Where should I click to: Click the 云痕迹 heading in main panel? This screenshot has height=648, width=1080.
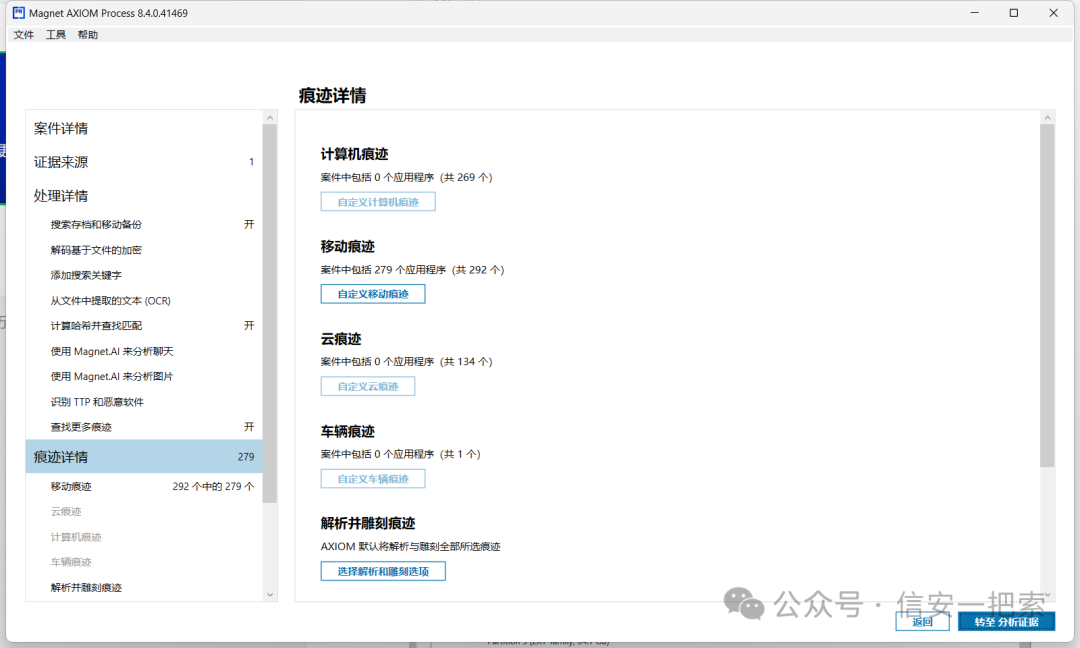coord(341,339)
